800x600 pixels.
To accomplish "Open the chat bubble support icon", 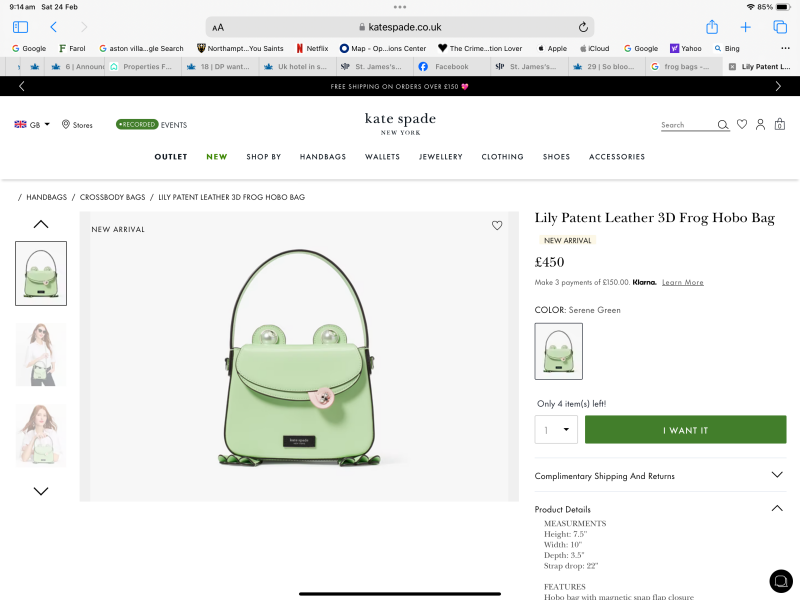I will click(780, 580).
